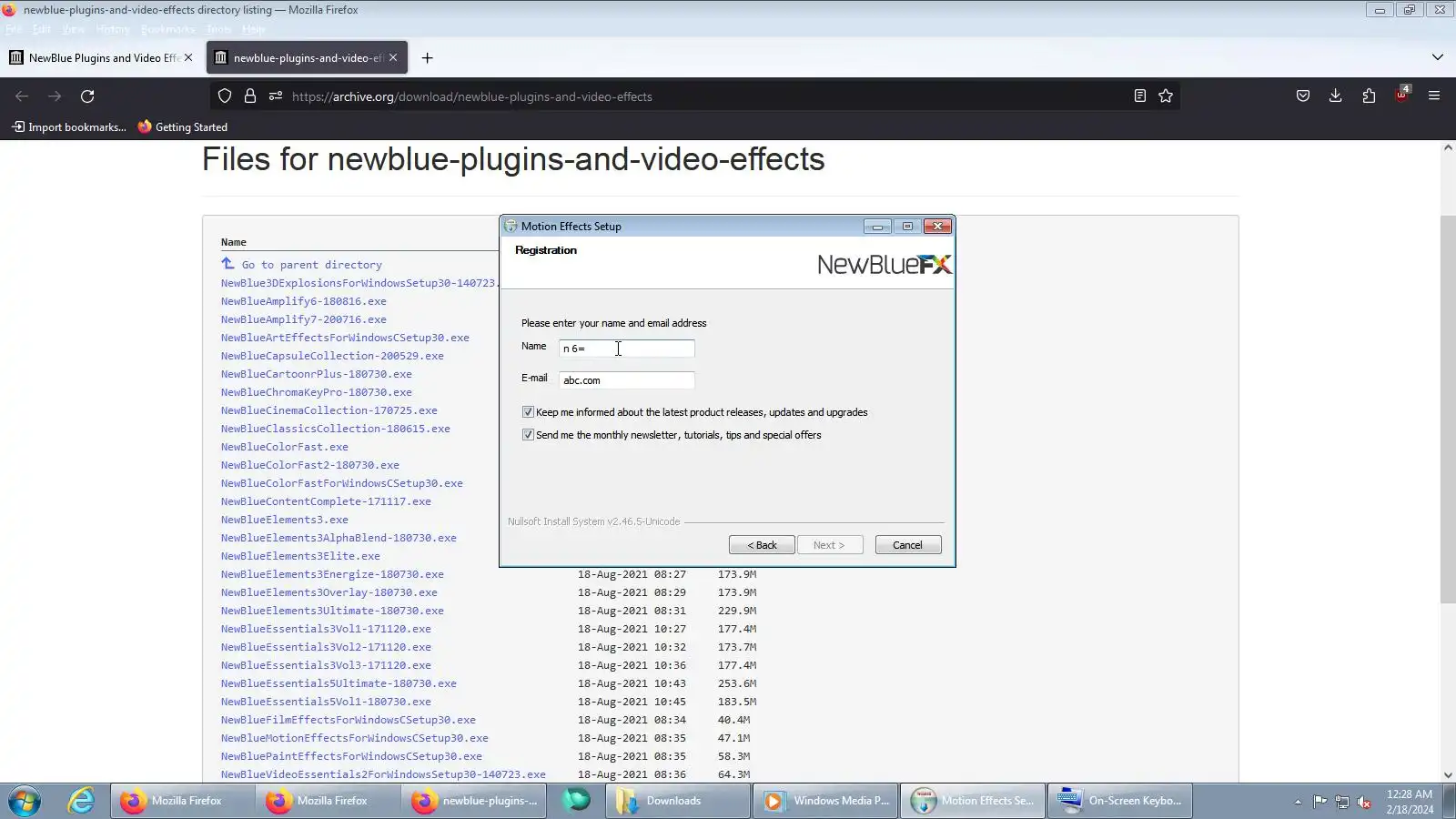
Task: Open Action Center flag icon in tray
Action: [x=1319, y=802]
